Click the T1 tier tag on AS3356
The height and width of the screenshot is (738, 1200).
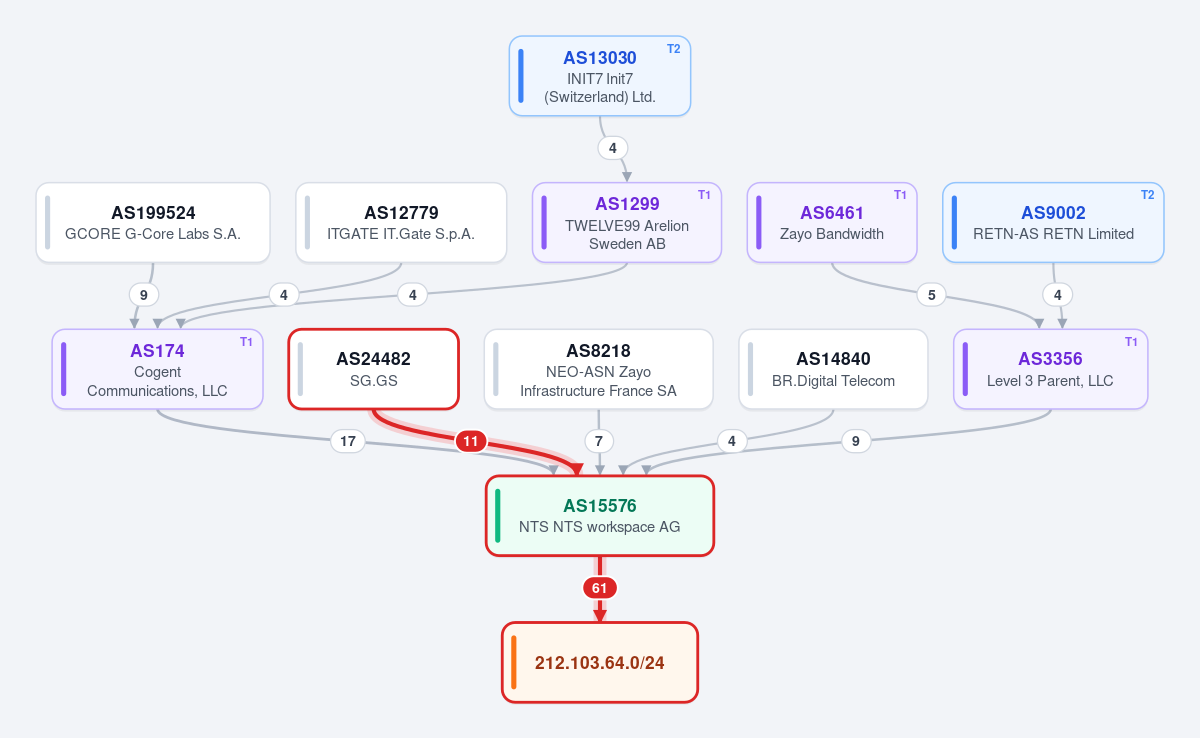pyautogui.click(x=1131, y=341)
